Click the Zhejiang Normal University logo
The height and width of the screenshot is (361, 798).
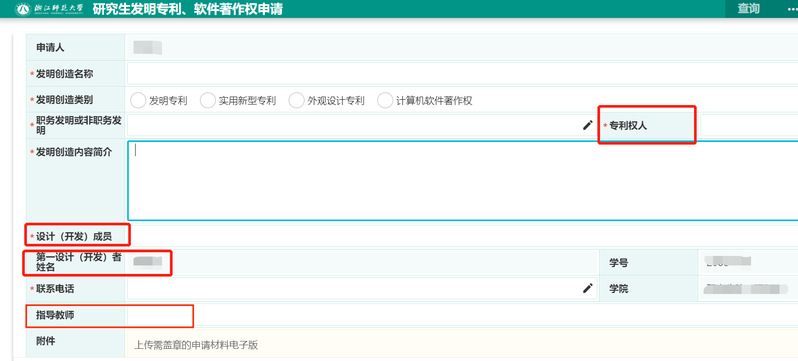(49, 9)
